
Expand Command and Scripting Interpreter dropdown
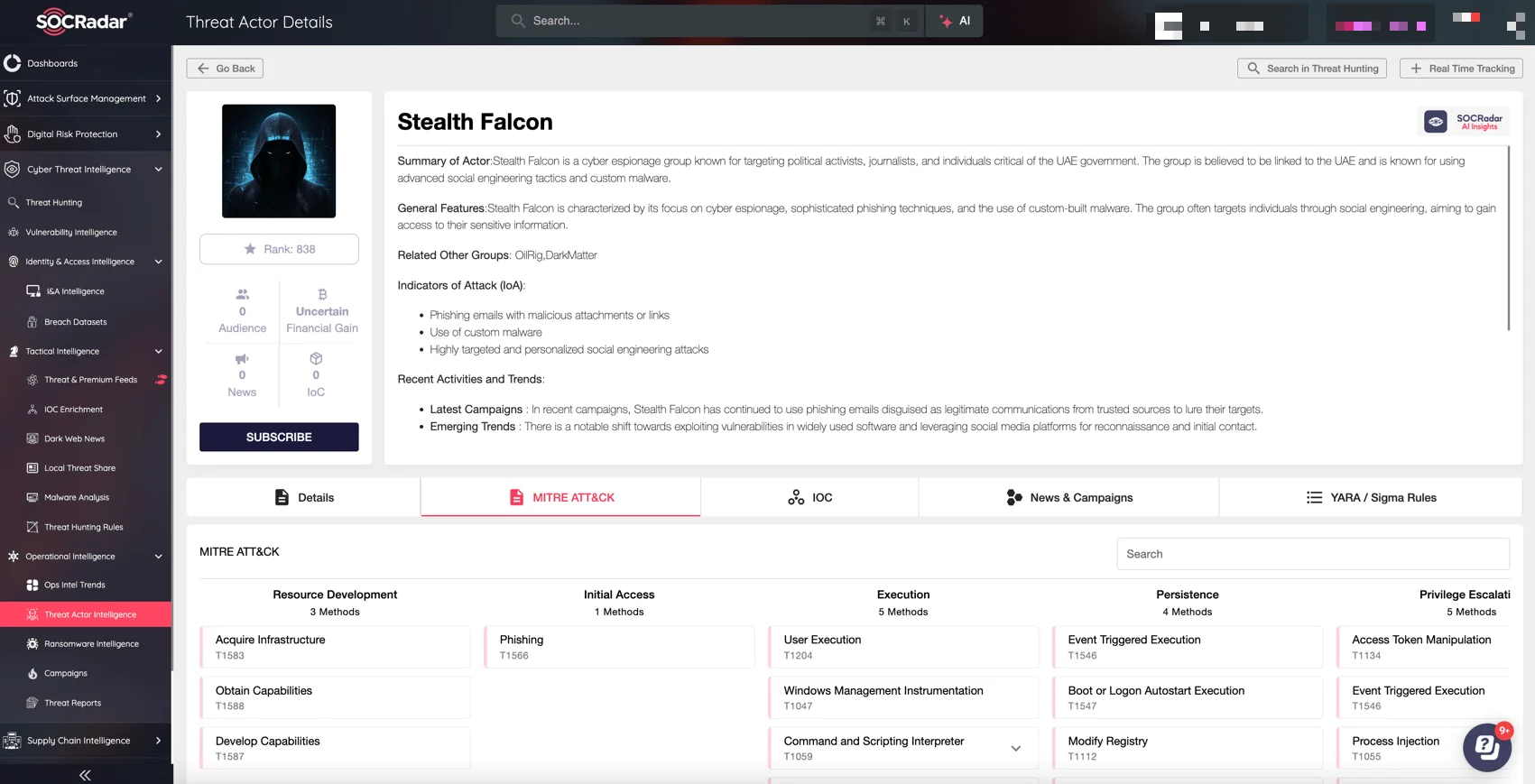click(1016, 749)
